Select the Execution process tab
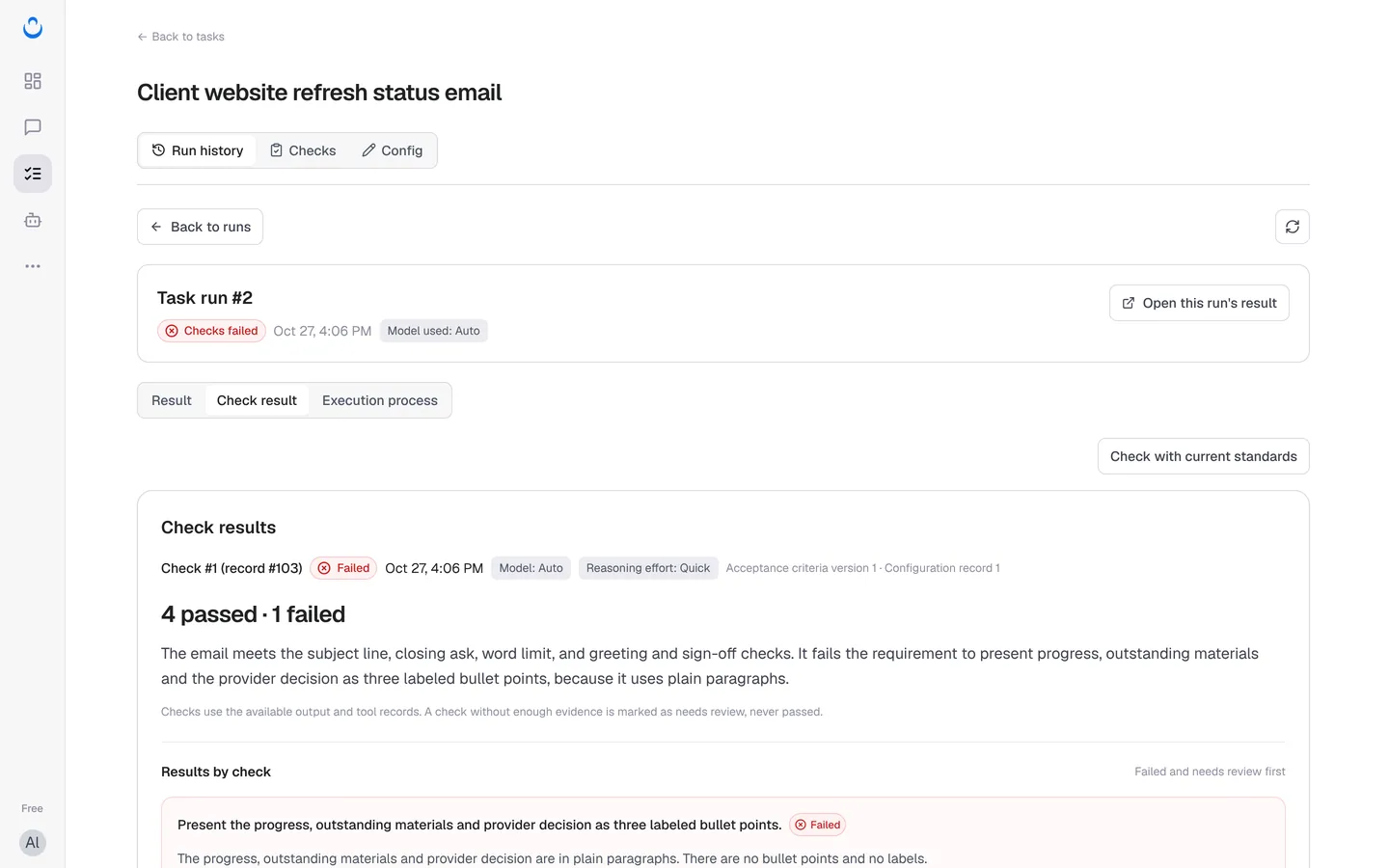 [x=380, y=400]
